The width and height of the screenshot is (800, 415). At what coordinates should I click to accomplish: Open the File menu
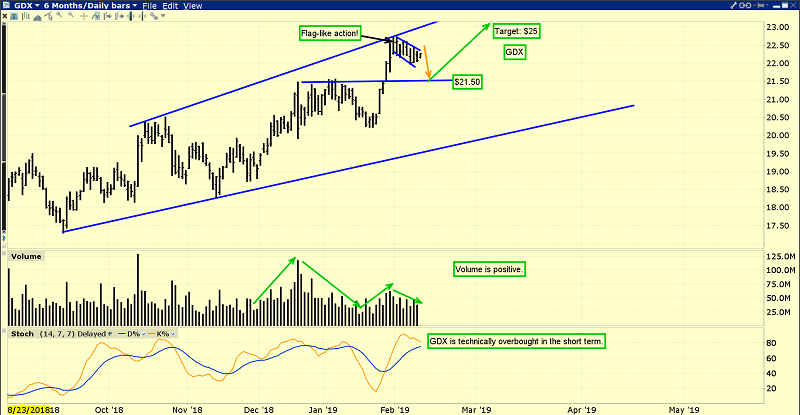coord(149,6)
